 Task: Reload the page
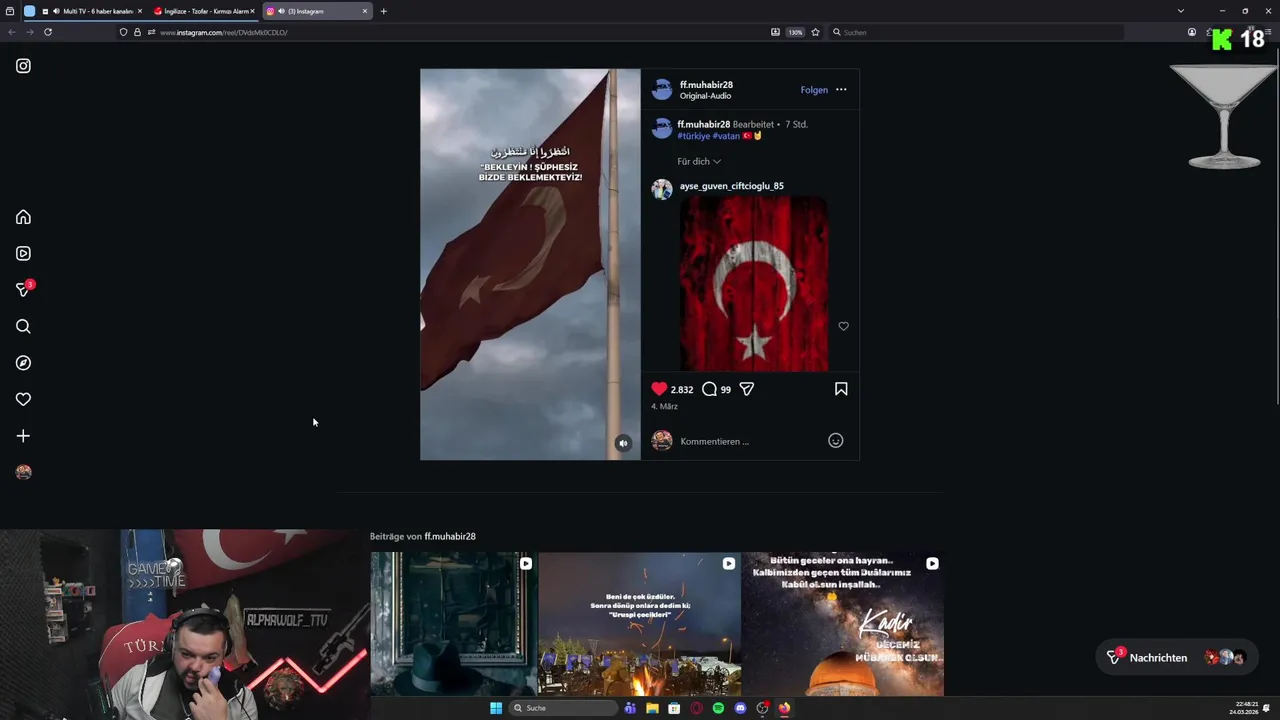tap(47, 32)
